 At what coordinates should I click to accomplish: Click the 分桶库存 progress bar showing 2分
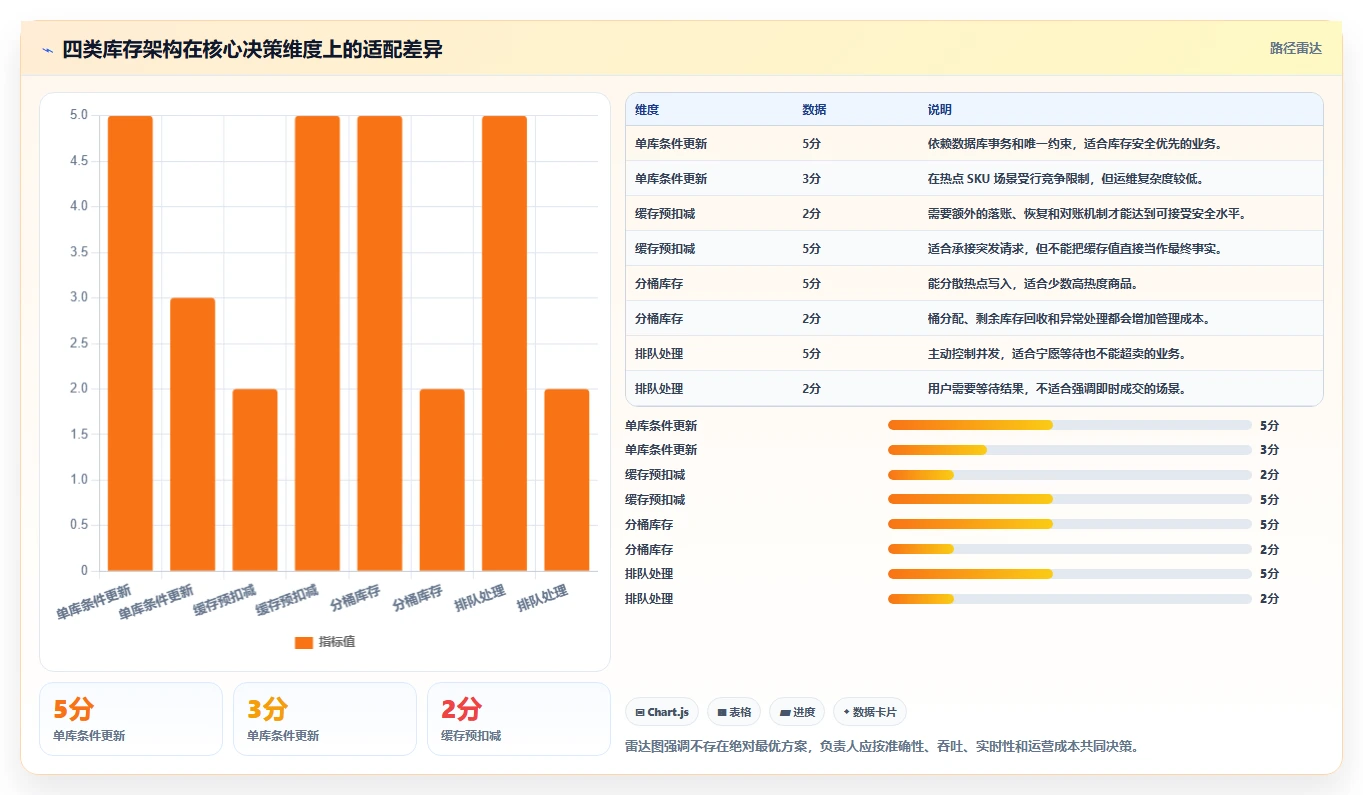(1069, 549)
